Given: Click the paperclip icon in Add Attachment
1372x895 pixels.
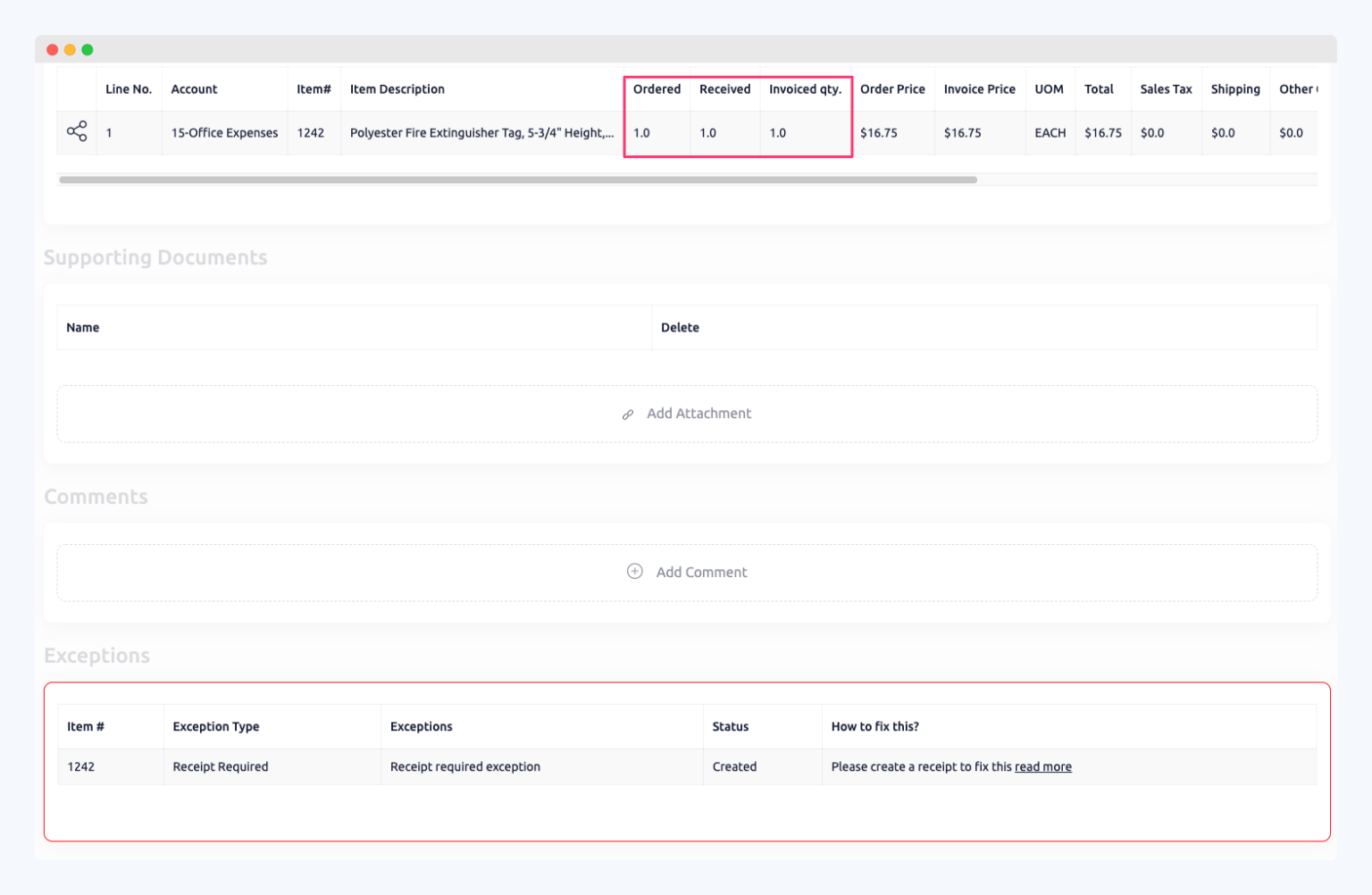Looking at the screenshot, I should pyautogui.click(x=628, y=414).
